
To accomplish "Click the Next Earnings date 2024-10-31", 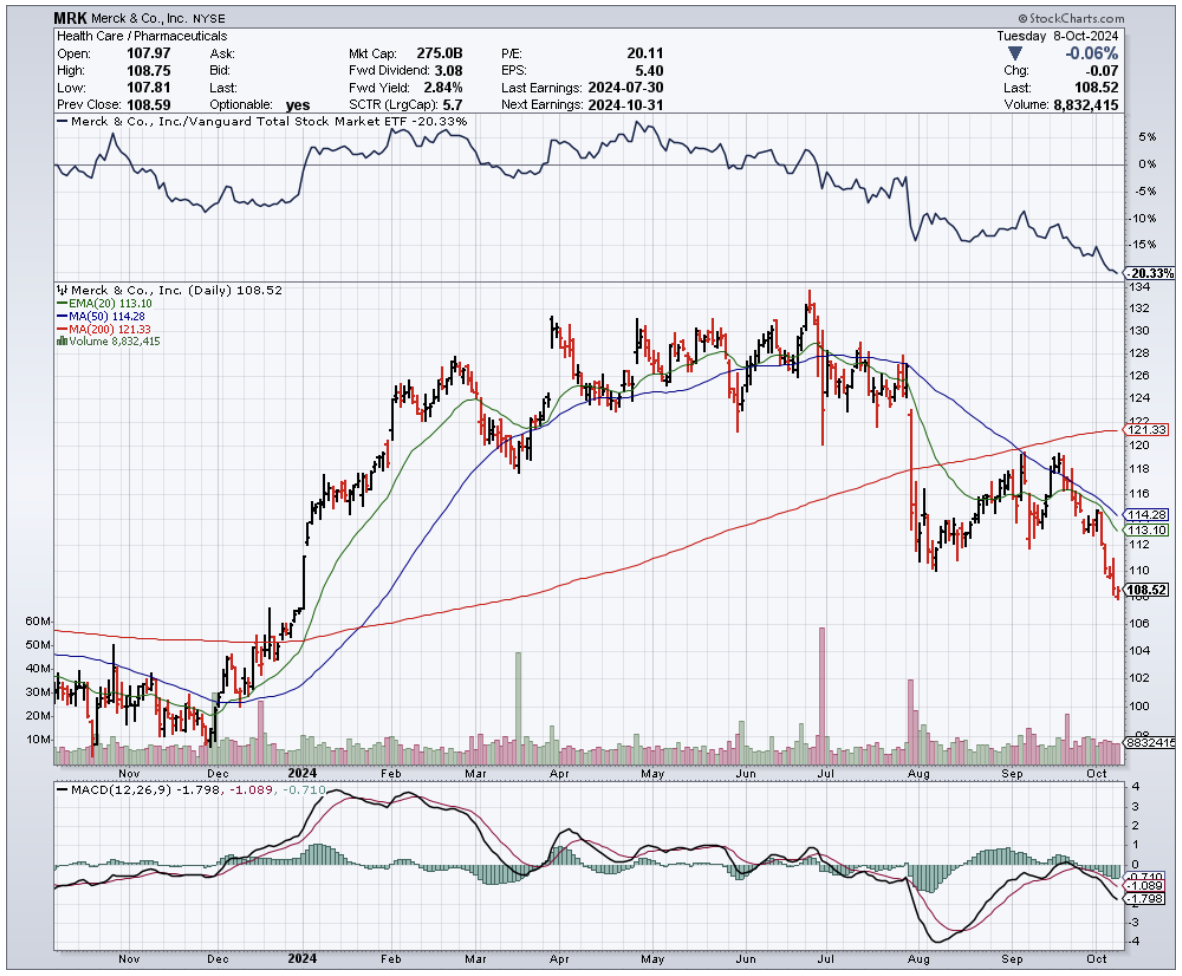I will pos(626,105).
